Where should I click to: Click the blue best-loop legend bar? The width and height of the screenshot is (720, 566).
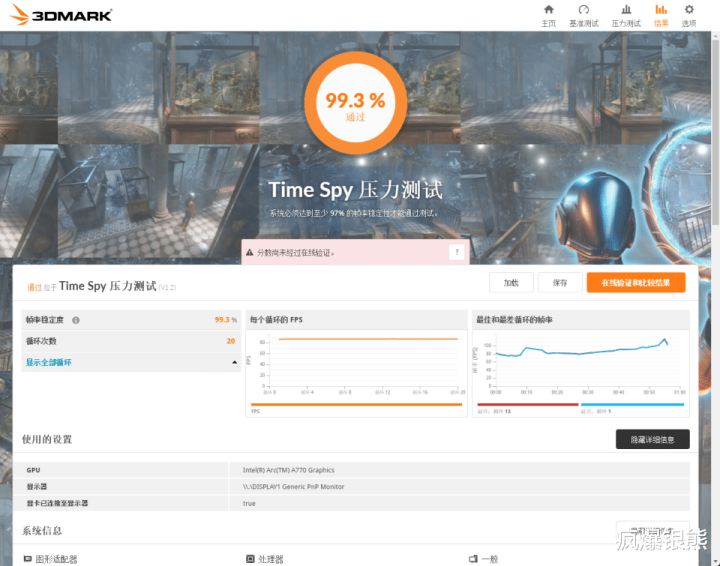[632, 404]
